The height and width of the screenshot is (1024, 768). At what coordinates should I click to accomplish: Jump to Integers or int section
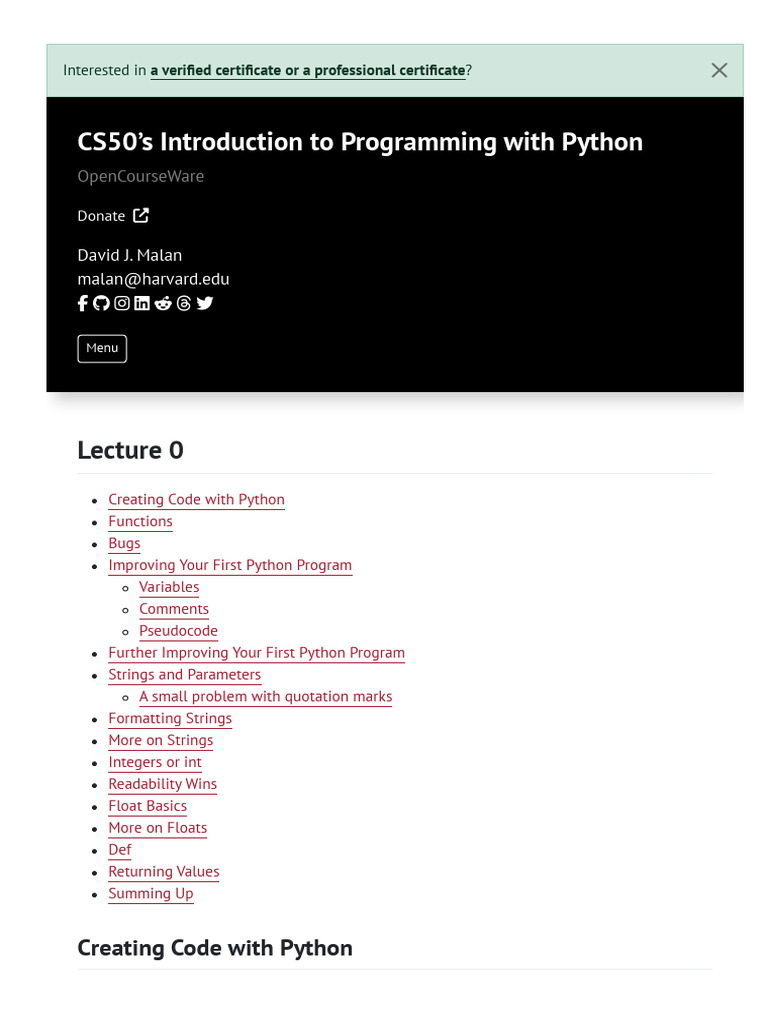[155, 762]
